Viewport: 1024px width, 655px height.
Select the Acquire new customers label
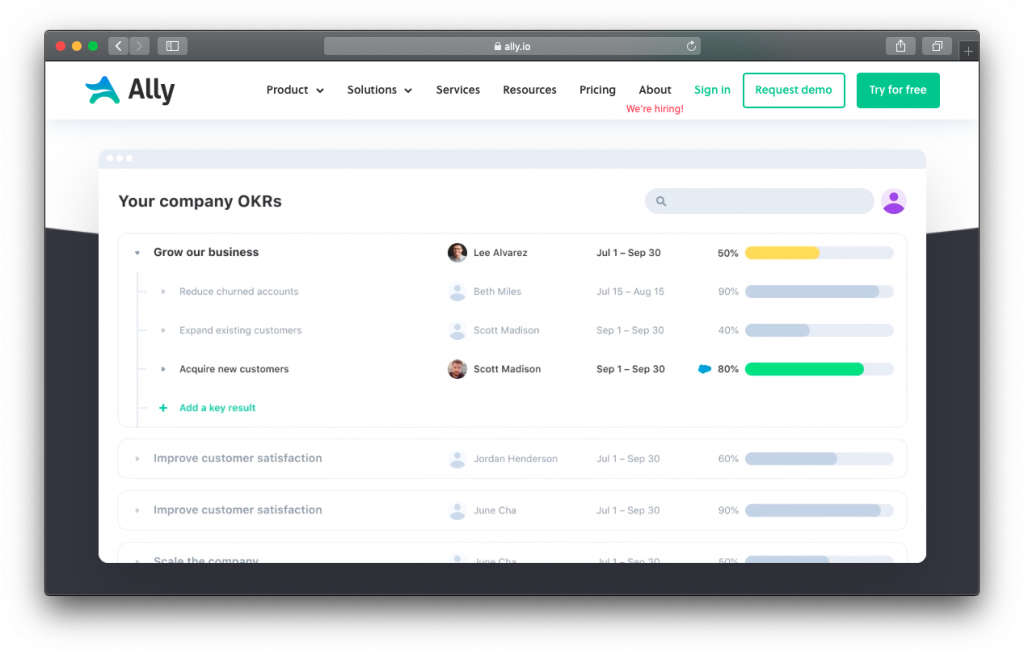point(234,369)
